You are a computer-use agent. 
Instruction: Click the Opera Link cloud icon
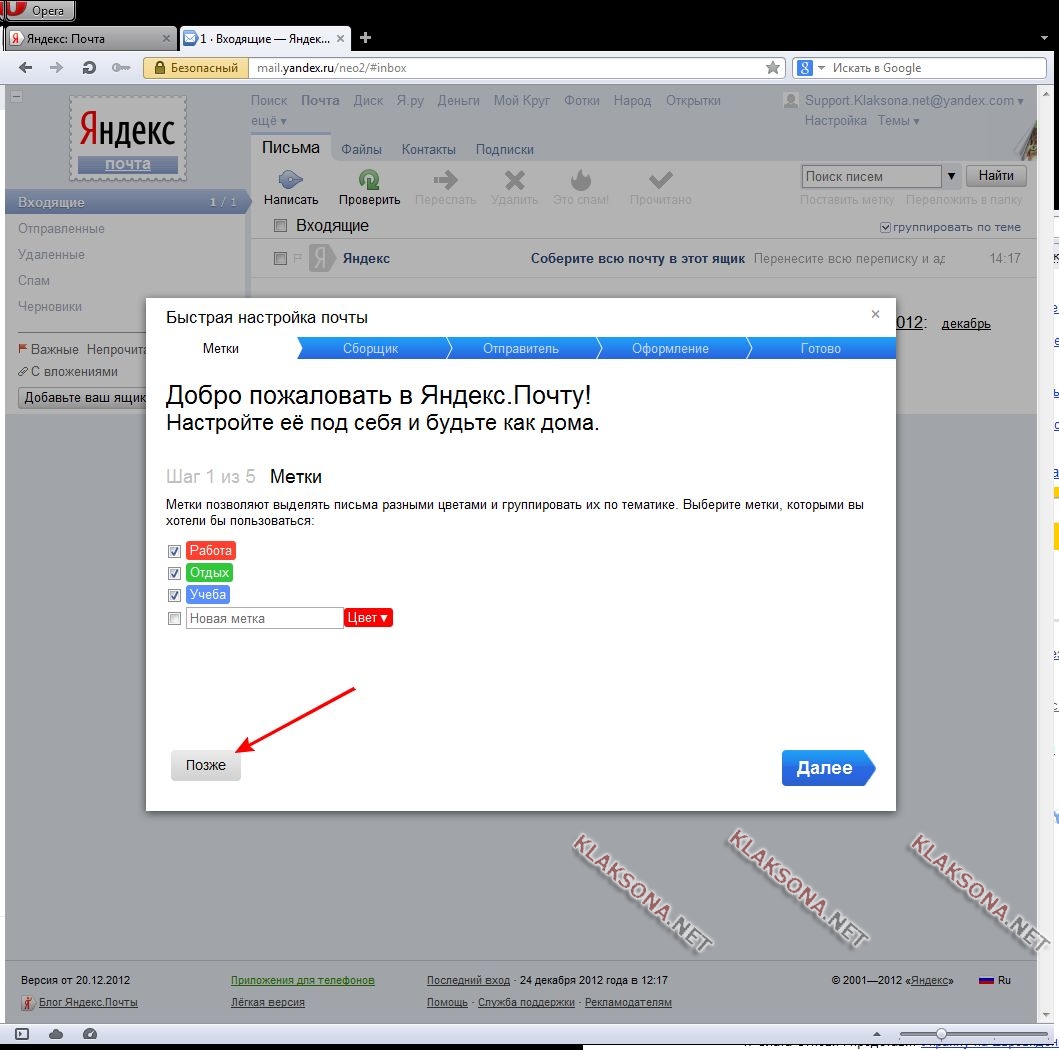(x=56, y=1034)
